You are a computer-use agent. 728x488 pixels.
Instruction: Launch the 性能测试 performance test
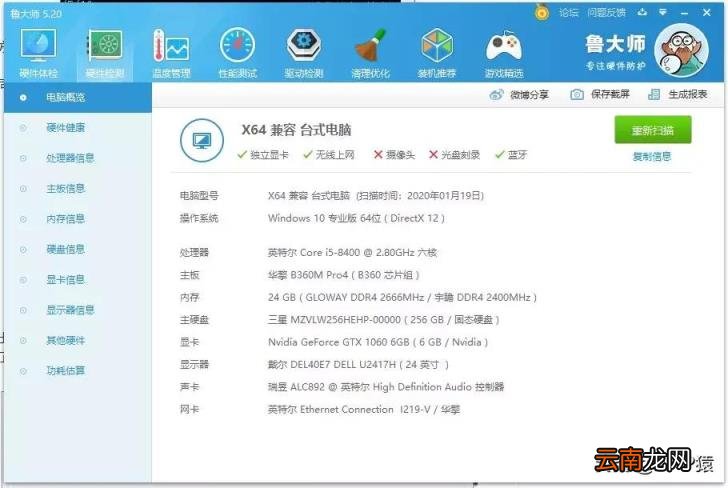click(238, 52)
